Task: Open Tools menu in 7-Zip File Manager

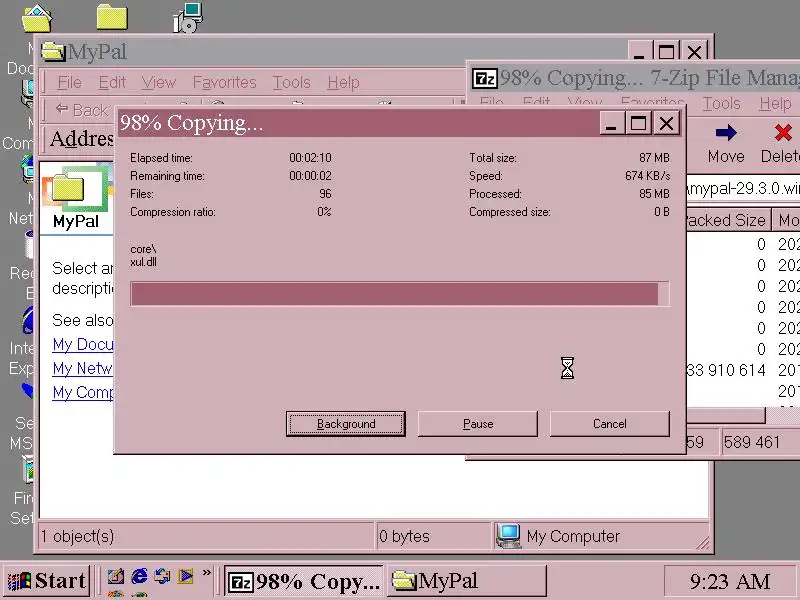Action: (x=721, y=104)
